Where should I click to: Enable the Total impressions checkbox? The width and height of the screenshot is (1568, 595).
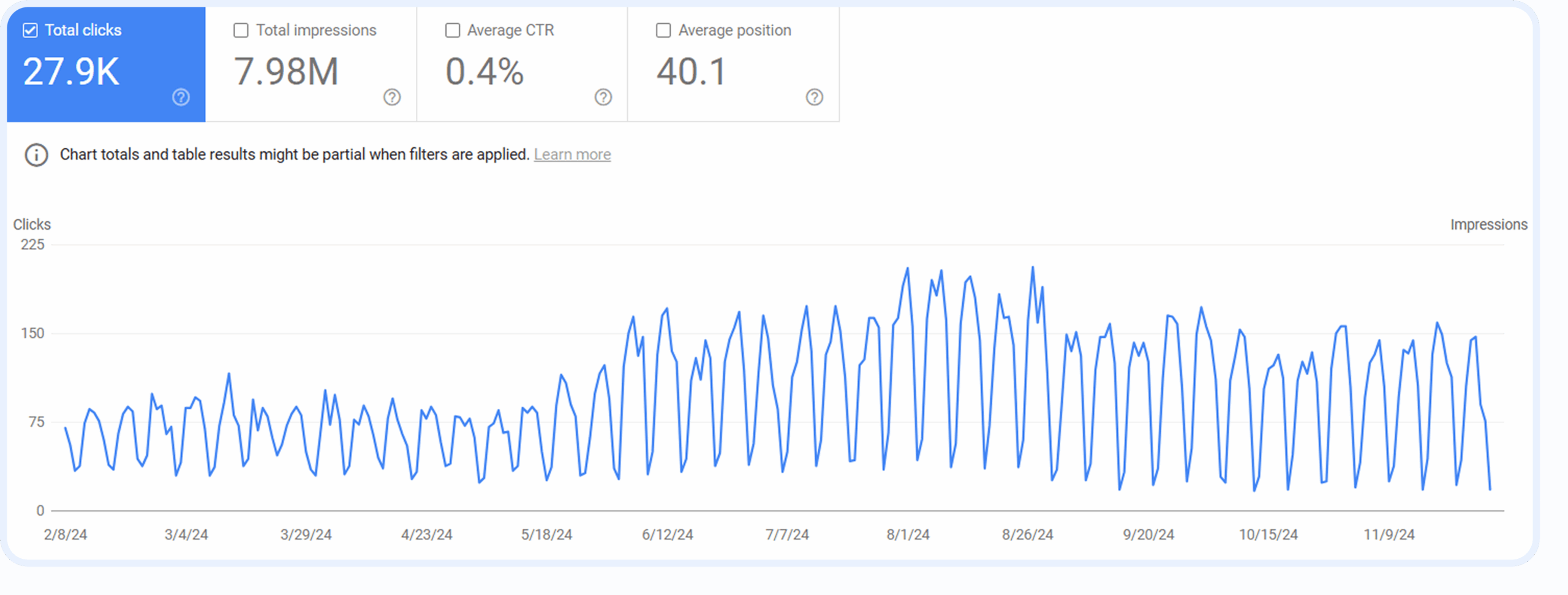coord(241,30)
